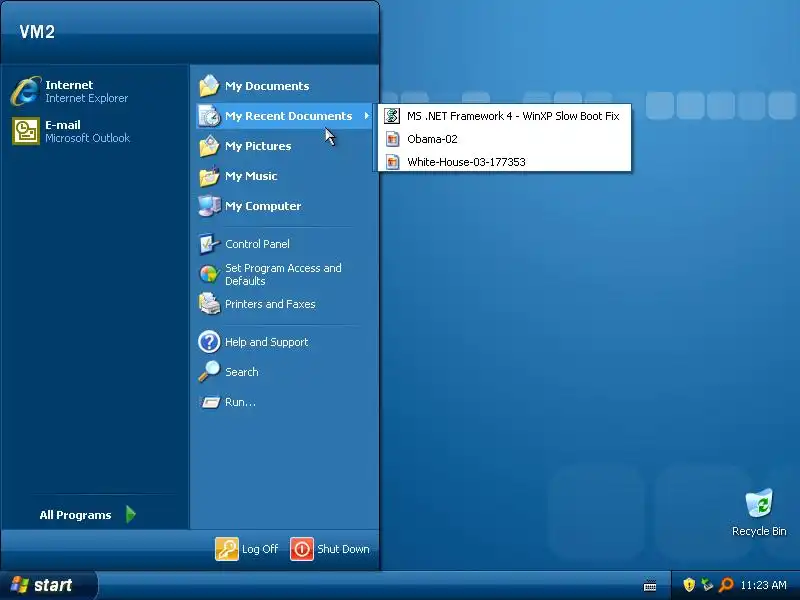The height and width of the screenshot is (600, 800).
Task: Open the My Pictures menu entry
Action: click(284, 146)
